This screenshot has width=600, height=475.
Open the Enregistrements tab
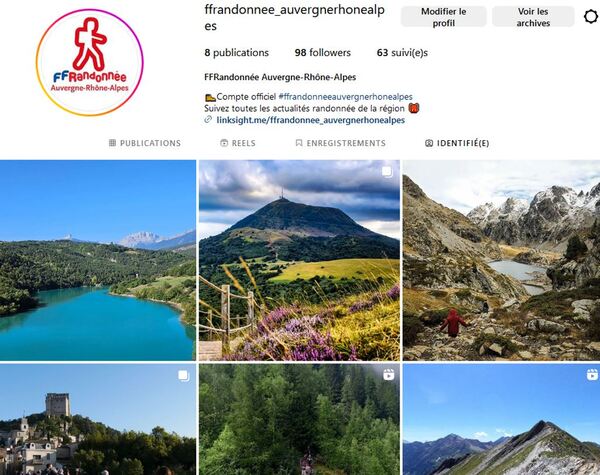click(341, 143)
